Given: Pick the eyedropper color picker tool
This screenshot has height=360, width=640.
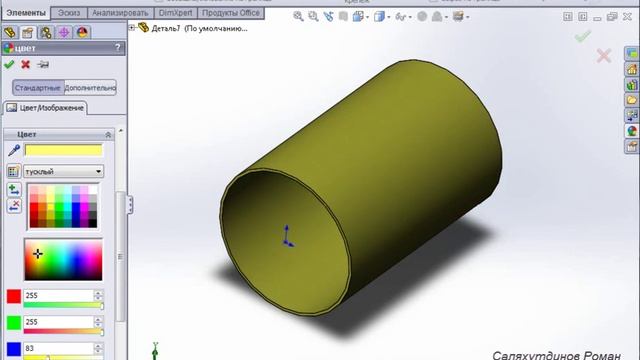Looking at the screenshot, I should click(14, 150).
